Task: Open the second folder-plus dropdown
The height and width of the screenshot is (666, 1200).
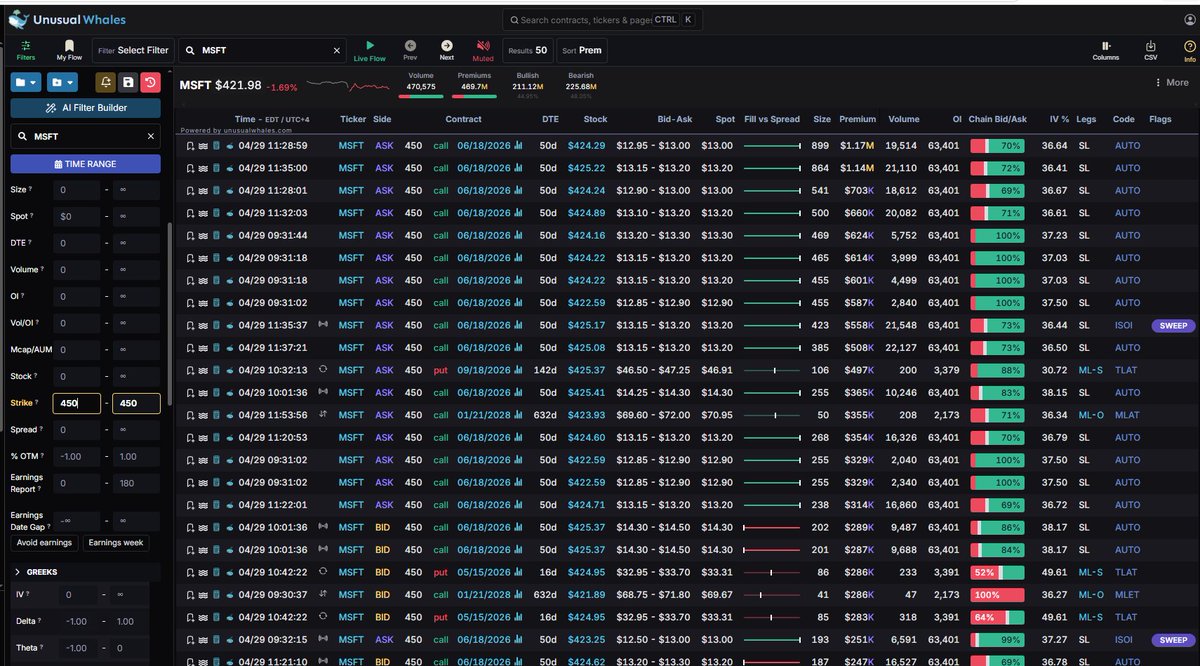Action: (x=61, y=82)
